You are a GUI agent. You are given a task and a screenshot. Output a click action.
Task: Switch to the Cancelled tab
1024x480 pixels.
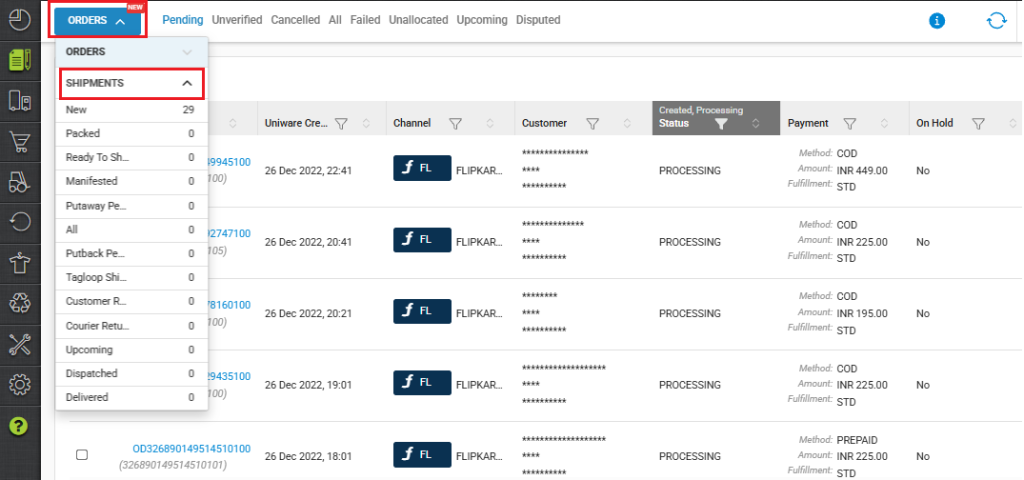295,20
